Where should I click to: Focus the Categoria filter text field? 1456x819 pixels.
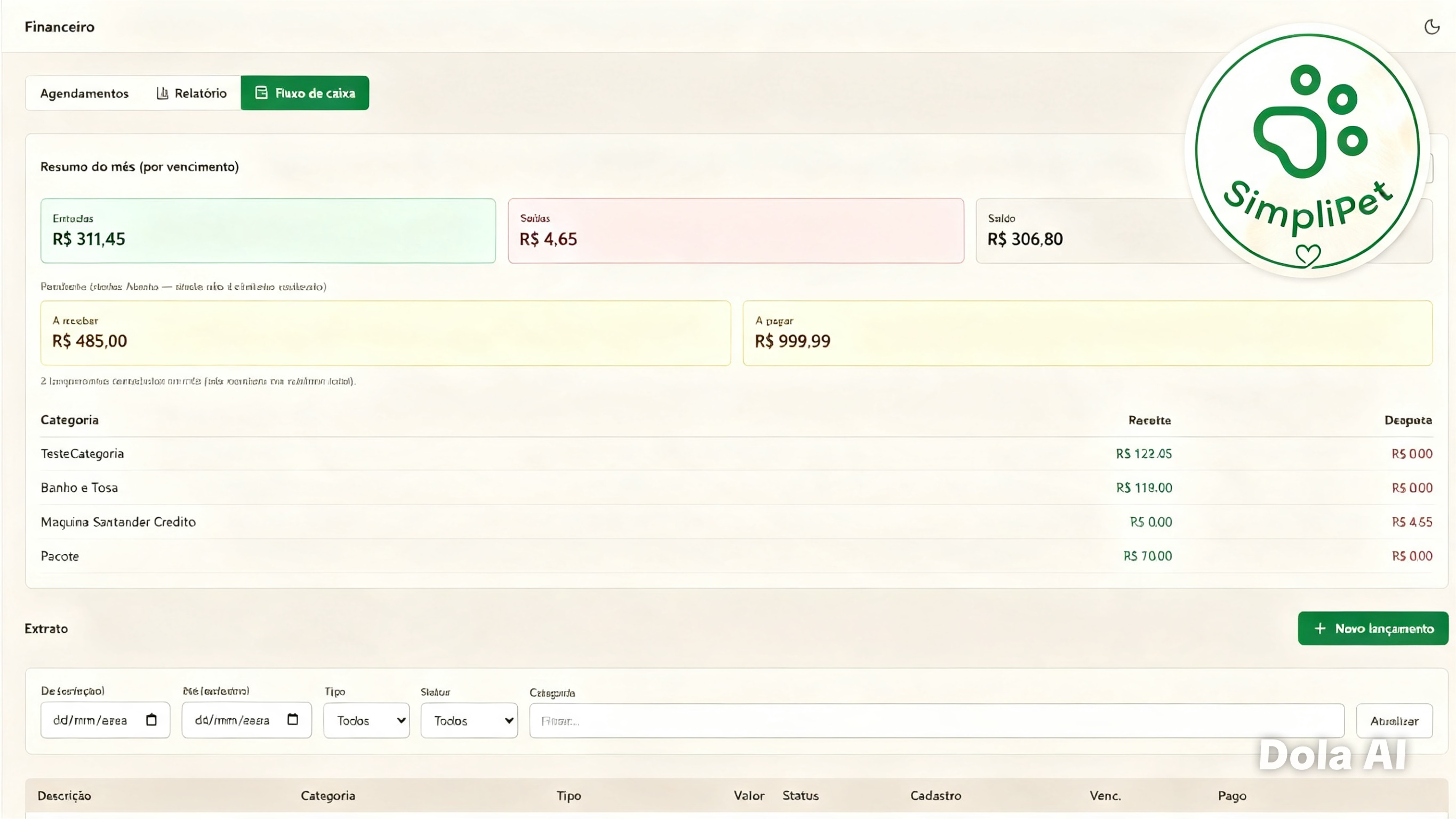(937, 721)
